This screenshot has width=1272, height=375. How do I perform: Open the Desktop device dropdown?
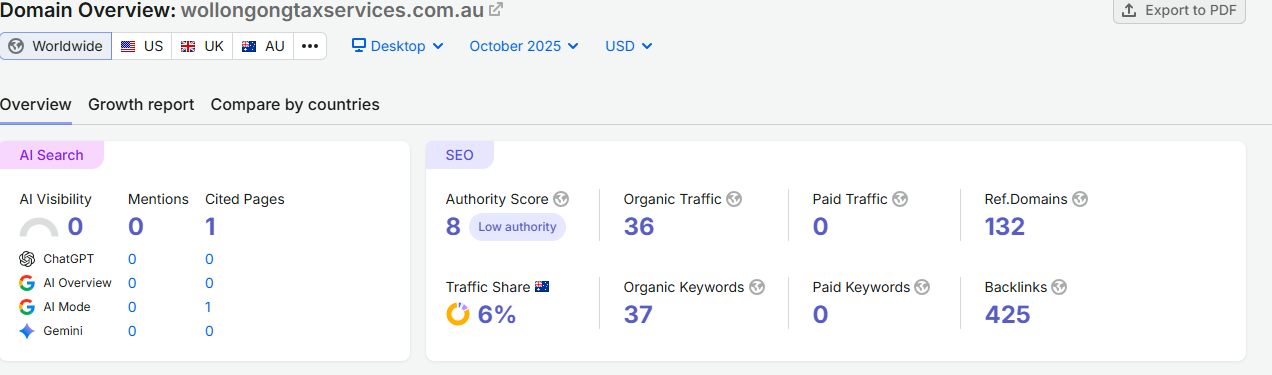tap(397, 46)
